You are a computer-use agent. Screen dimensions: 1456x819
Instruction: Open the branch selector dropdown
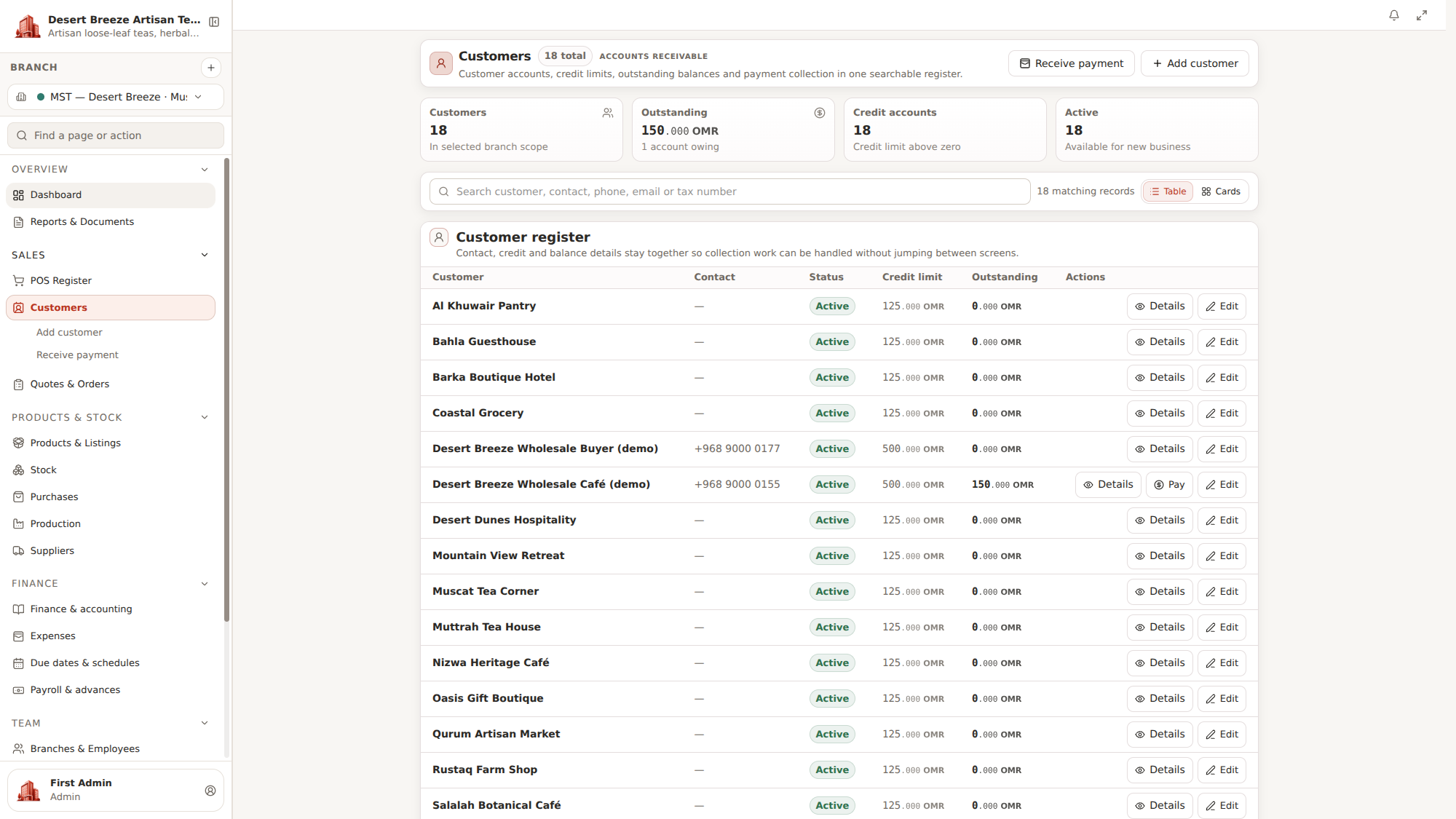116,97
